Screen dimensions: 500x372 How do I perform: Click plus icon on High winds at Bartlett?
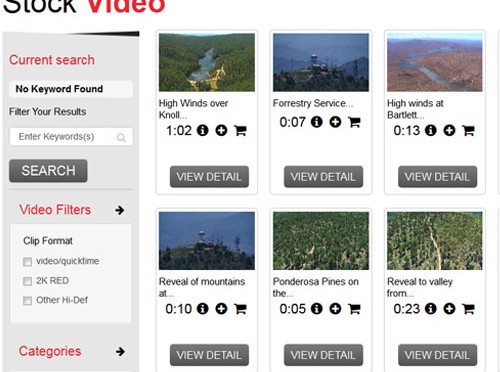[449, 130]
